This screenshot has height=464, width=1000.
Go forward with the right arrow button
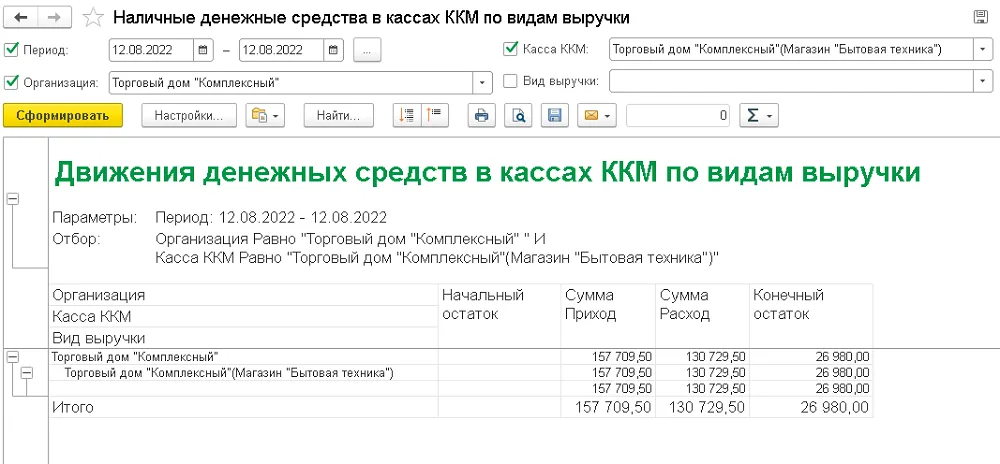point(55,18)
